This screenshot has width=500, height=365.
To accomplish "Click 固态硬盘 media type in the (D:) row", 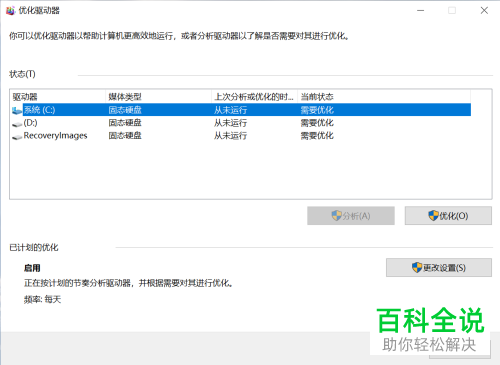I will click(x=125, y=123).
